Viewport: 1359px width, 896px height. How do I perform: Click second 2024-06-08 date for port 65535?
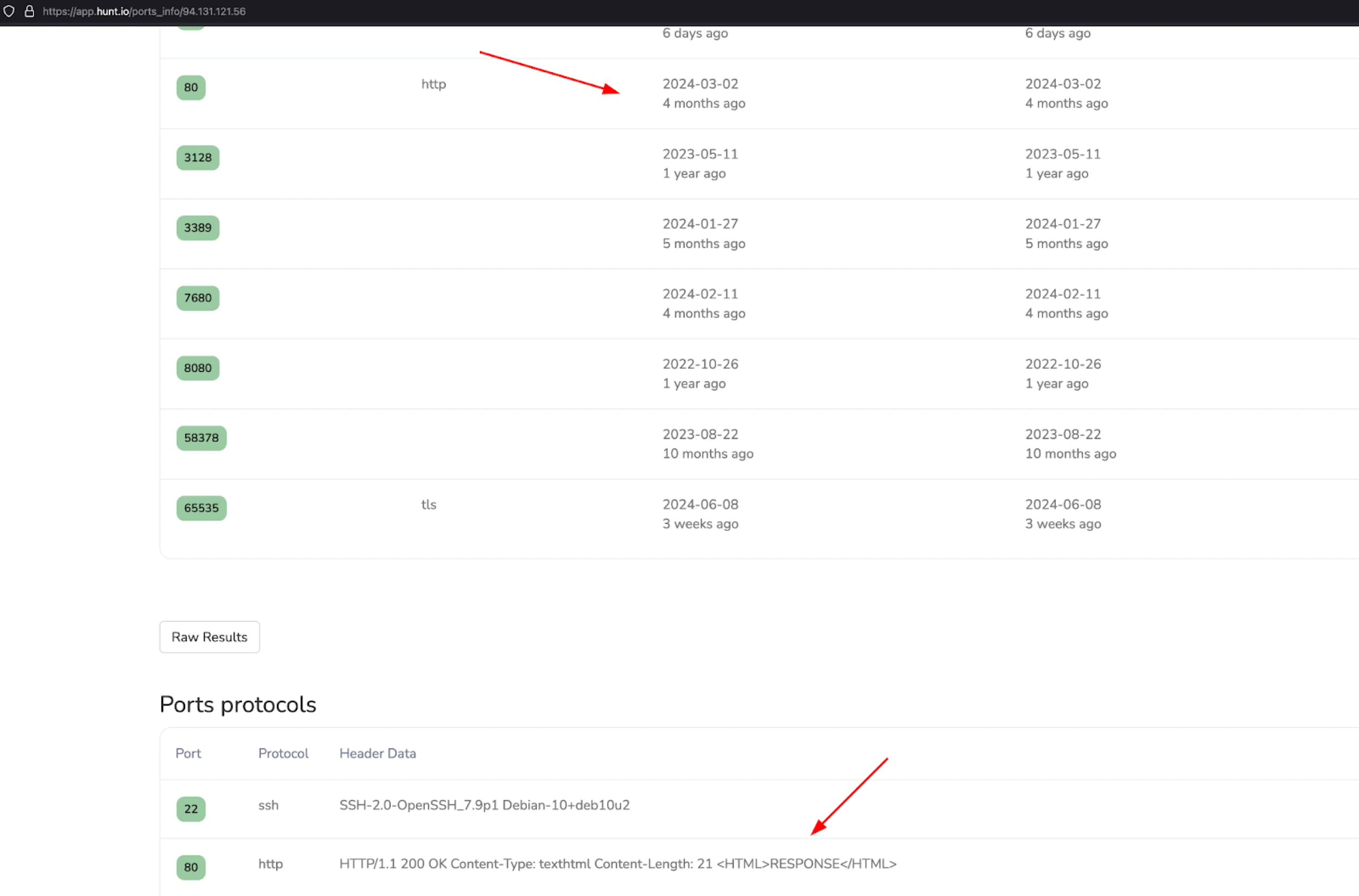1062,505
